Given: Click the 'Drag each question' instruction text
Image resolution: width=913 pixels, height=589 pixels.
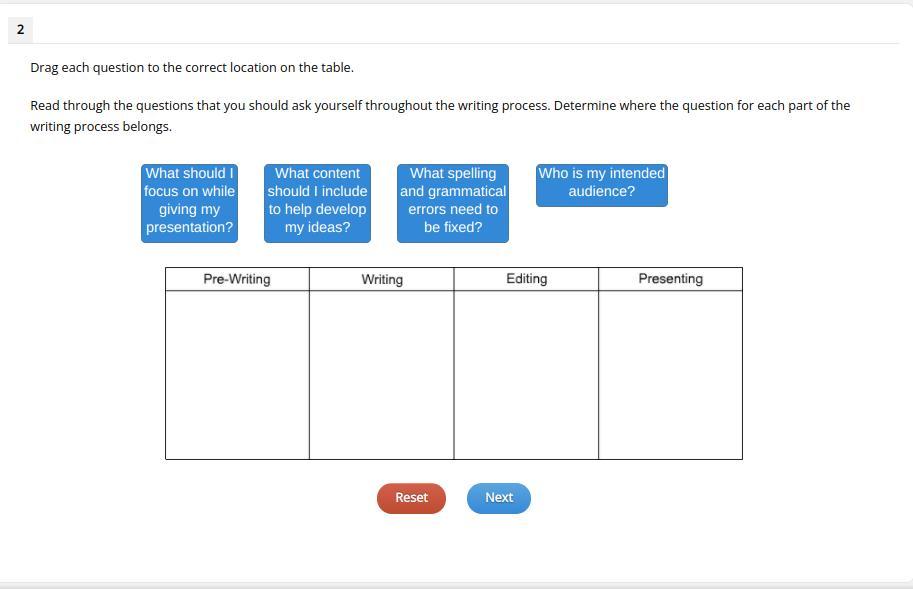Looking at the screenshot, I should pos(192,68).
